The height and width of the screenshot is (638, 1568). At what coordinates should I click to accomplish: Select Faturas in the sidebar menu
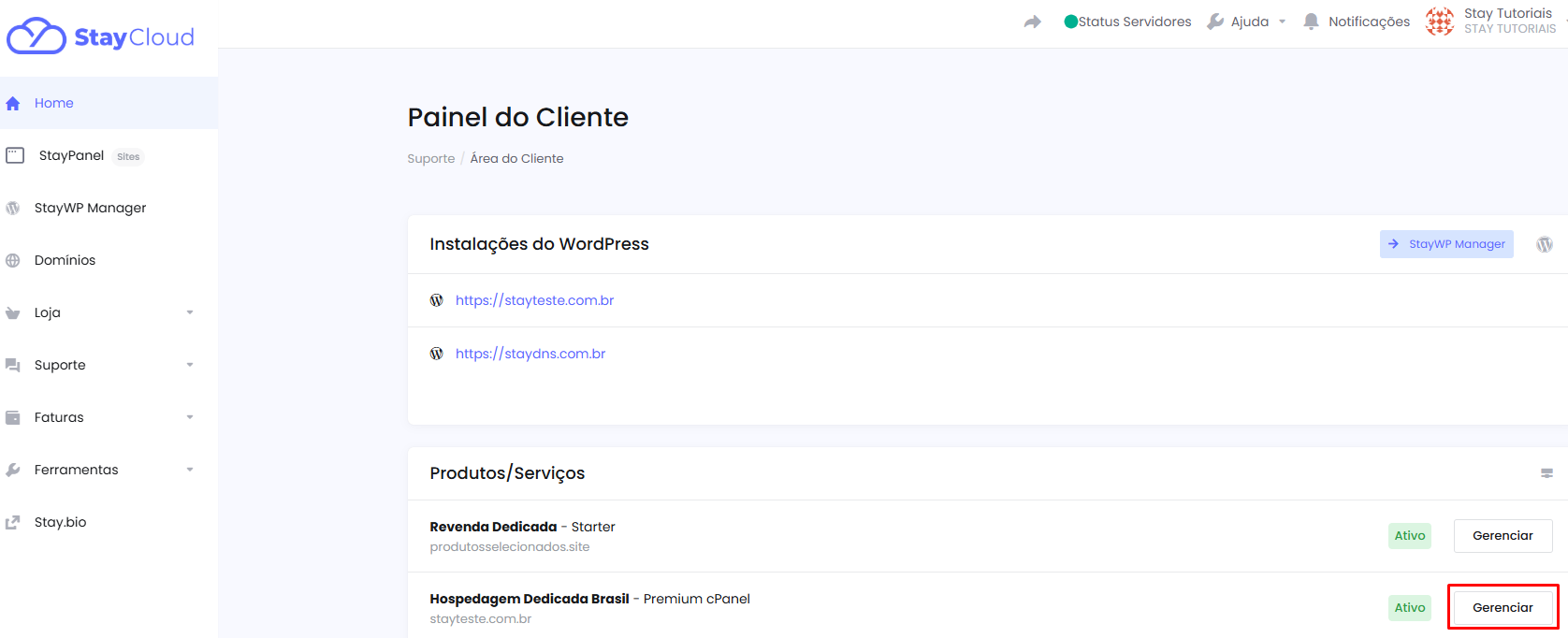coord(109,417)
